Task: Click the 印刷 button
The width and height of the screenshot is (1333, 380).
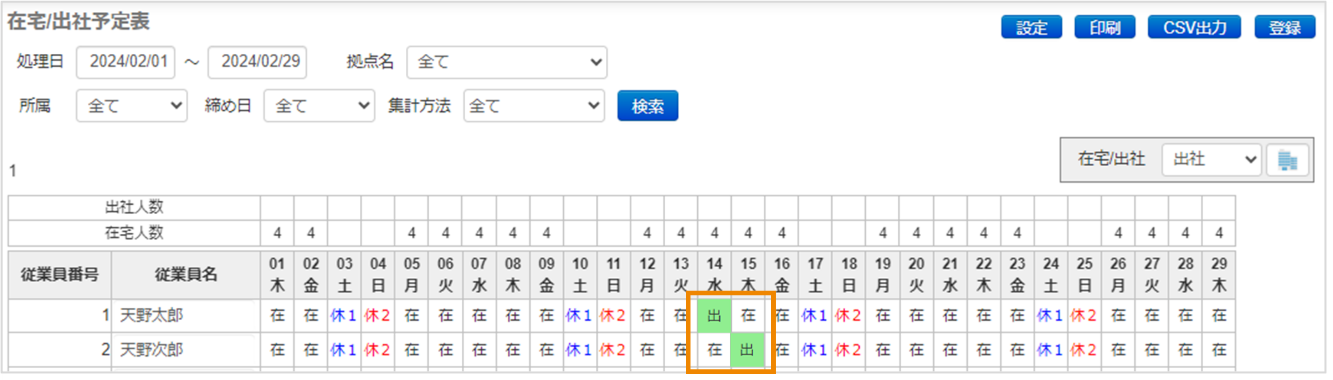Action: click(x=1105, y=28)
